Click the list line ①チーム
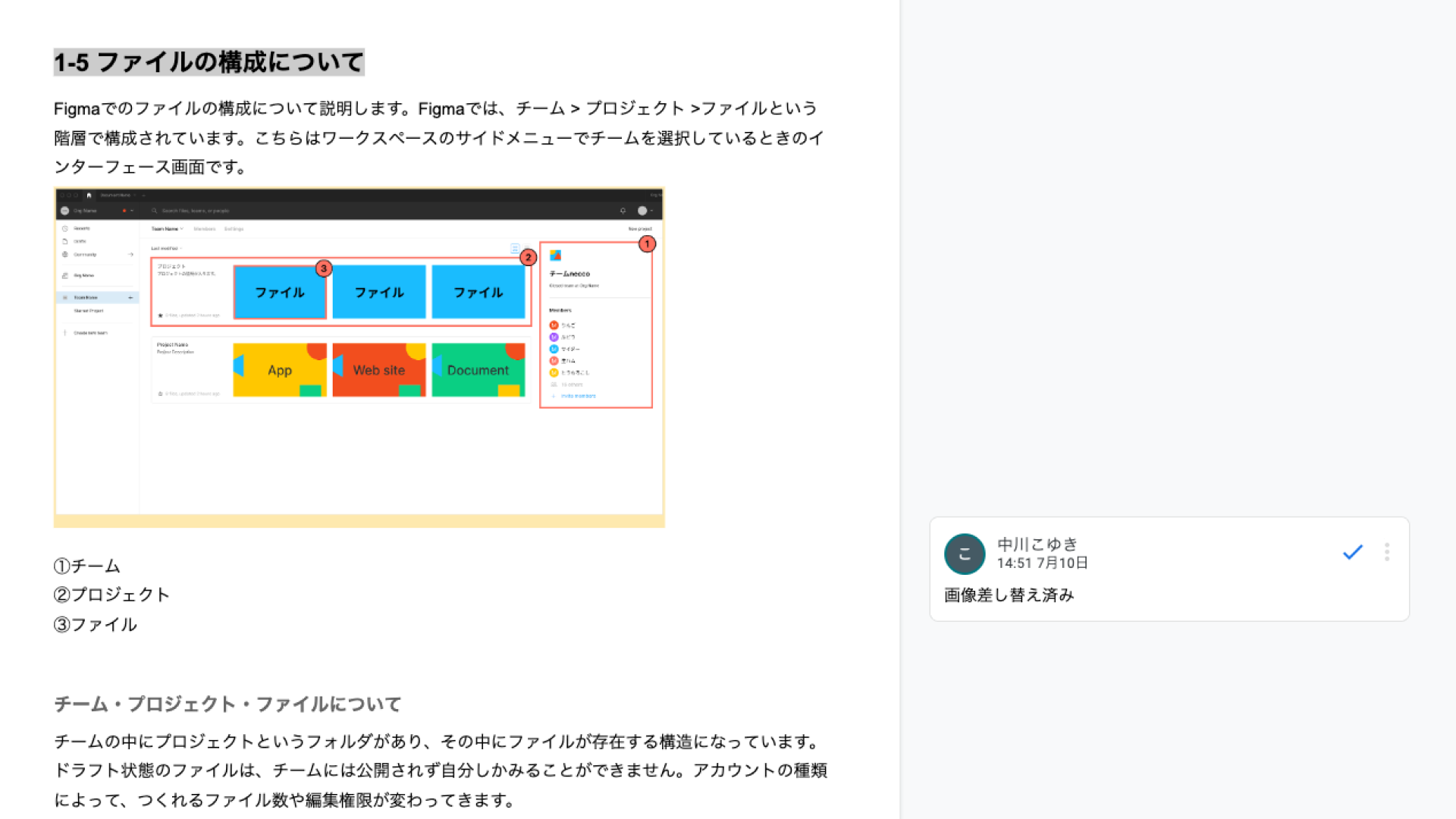Image resolution: width=1456 pixels, height=819 pixels. pos(87,566)
